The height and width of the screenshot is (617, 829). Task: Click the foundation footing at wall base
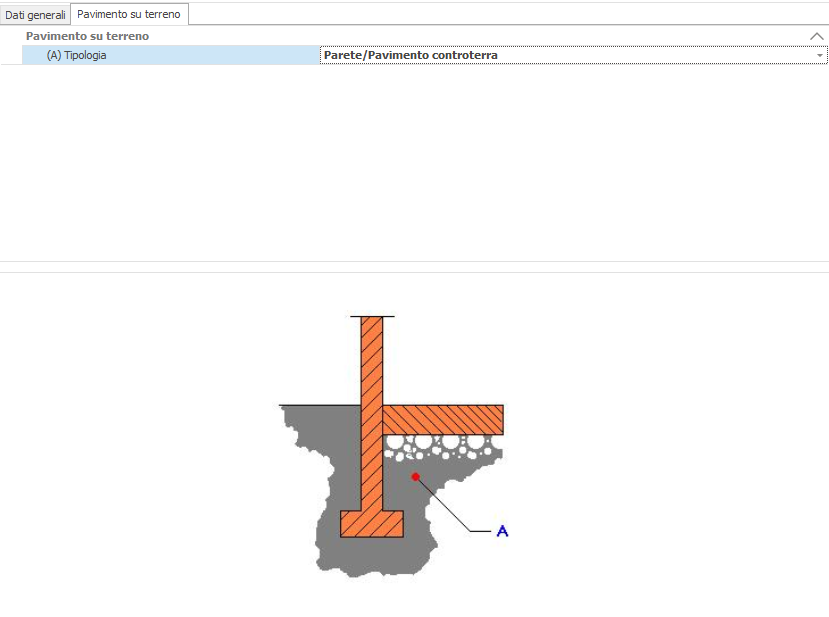point(371,524)
